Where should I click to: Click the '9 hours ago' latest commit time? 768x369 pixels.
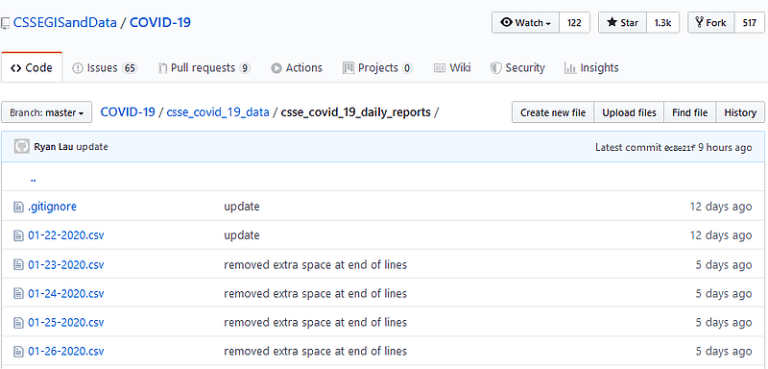725,148
